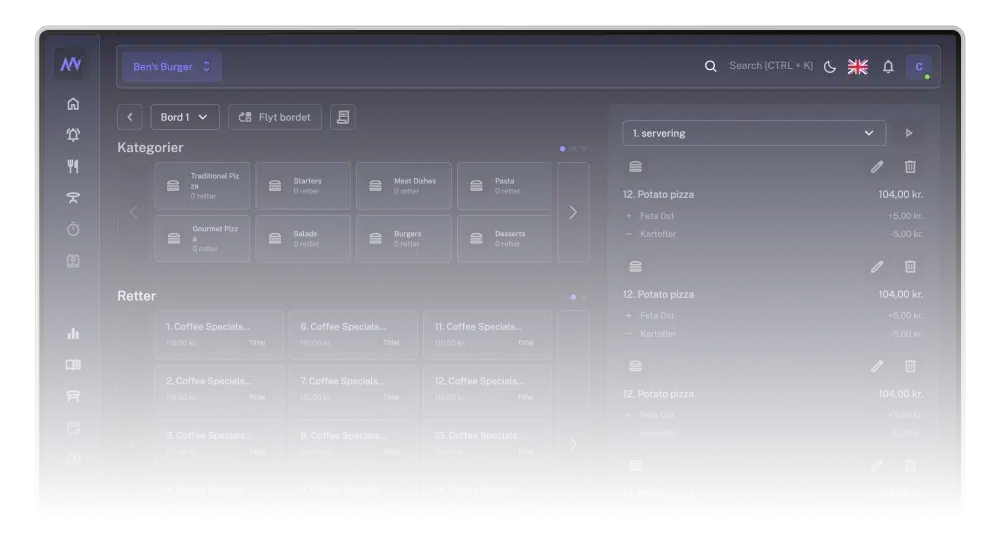Delete the third Potato pizza order item
This screenshot has width=1000, height=533.
(x=910, y=366)
